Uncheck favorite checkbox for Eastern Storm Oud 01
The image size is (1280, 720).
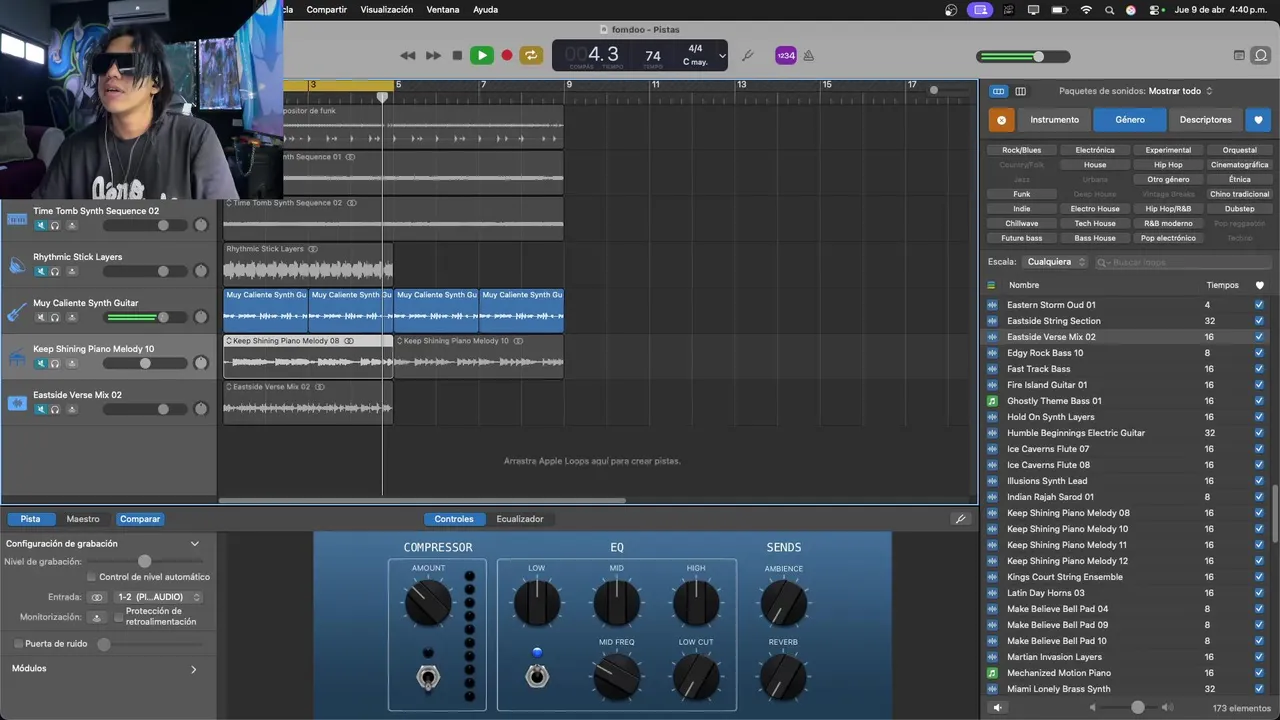click(x=1259, y=305)
